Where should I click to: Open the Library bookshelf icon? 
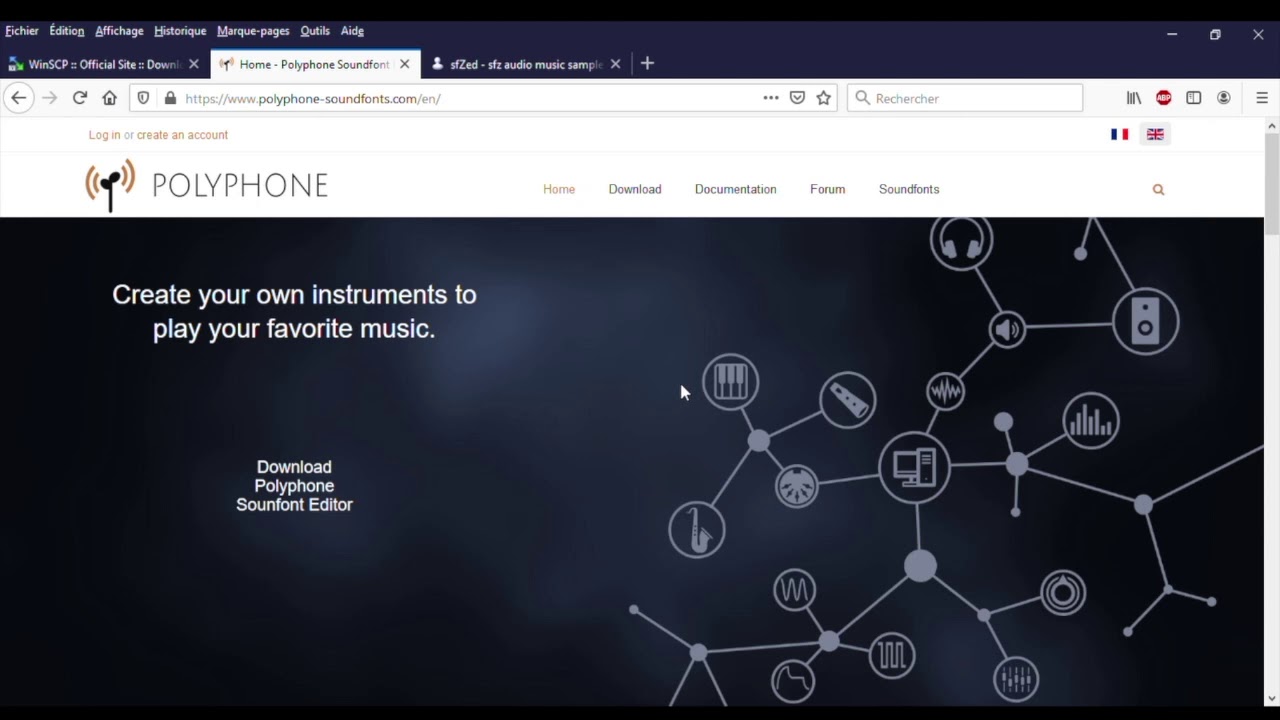tap(1134, 98)
